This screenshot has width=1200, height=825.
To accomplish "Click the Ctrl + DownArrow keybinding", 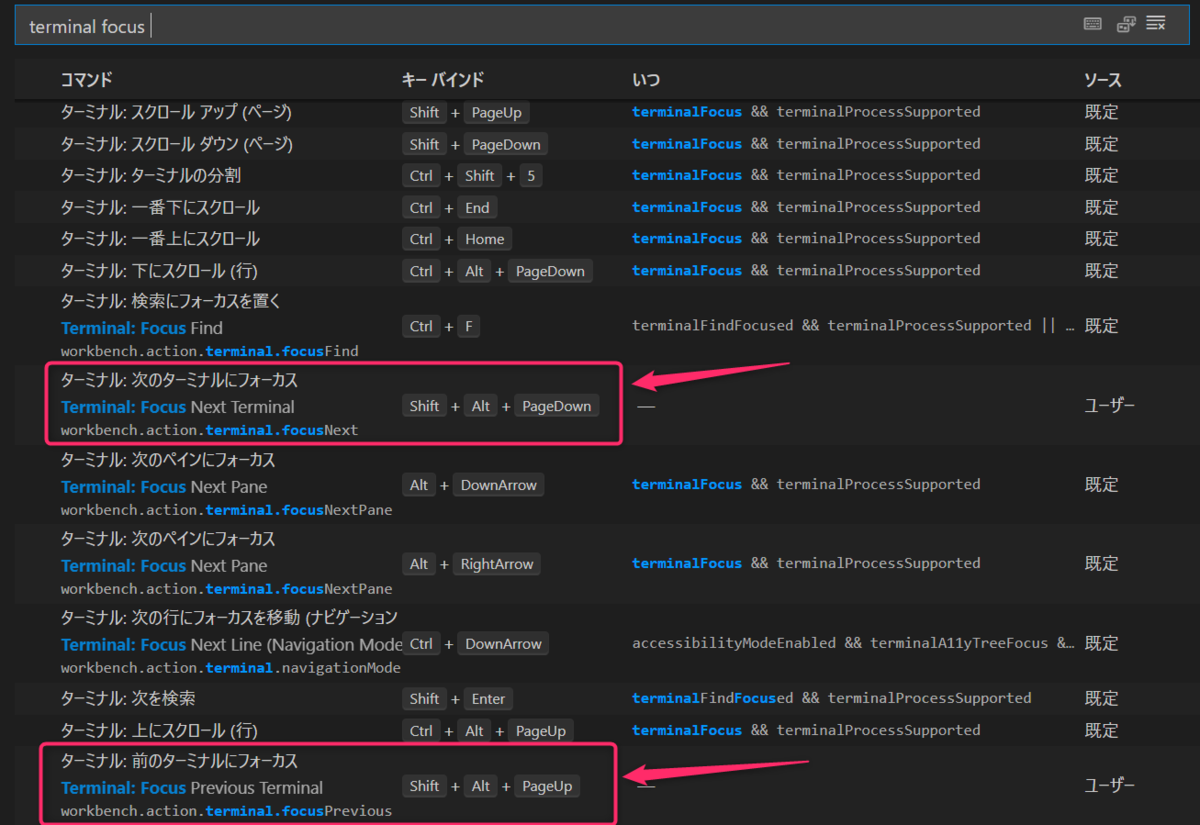I will (476, 644).
